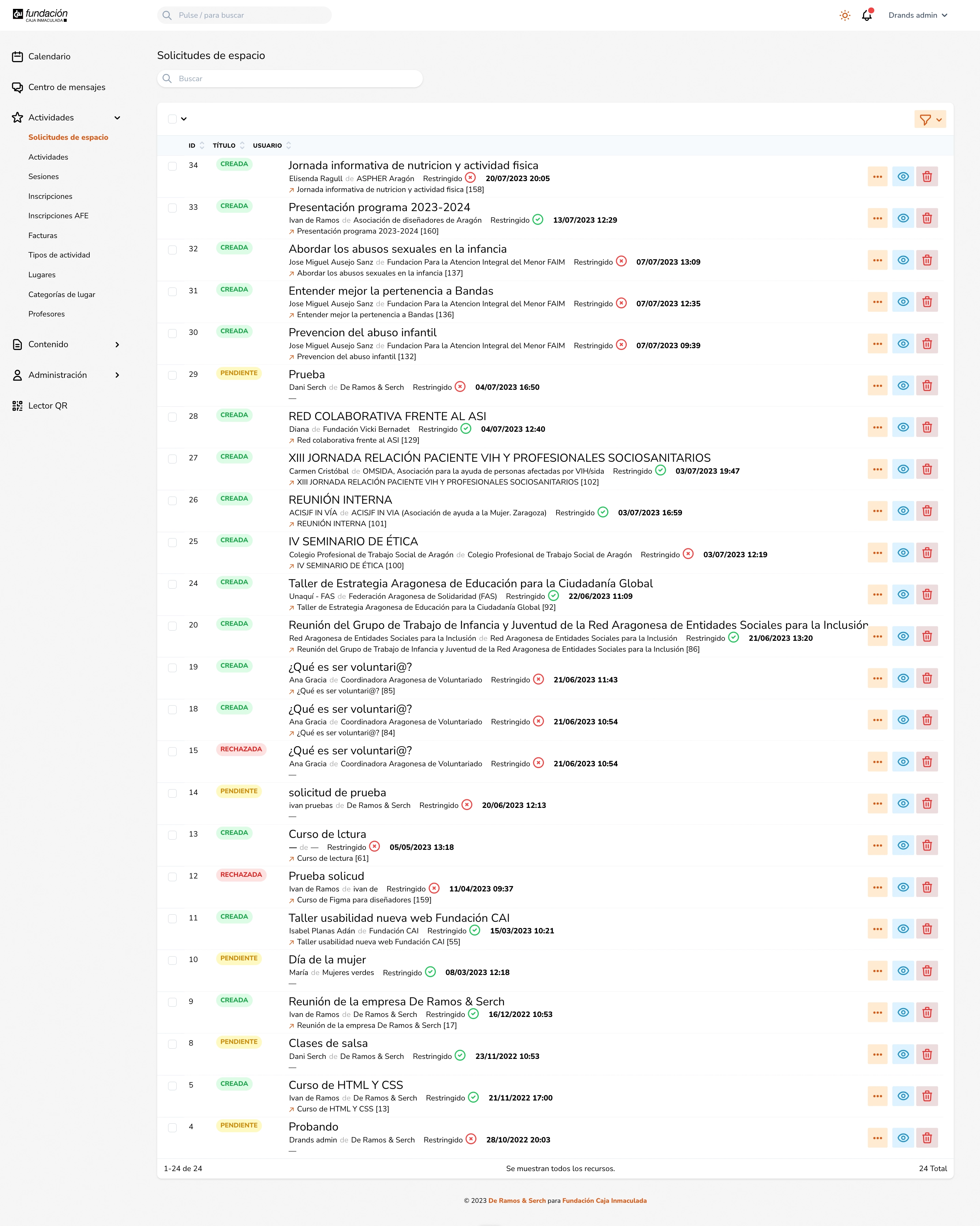The height and width of the screenshot is (1226, 980).
Task: Click the trash icon for Probando request
Action: point(926,1138)
